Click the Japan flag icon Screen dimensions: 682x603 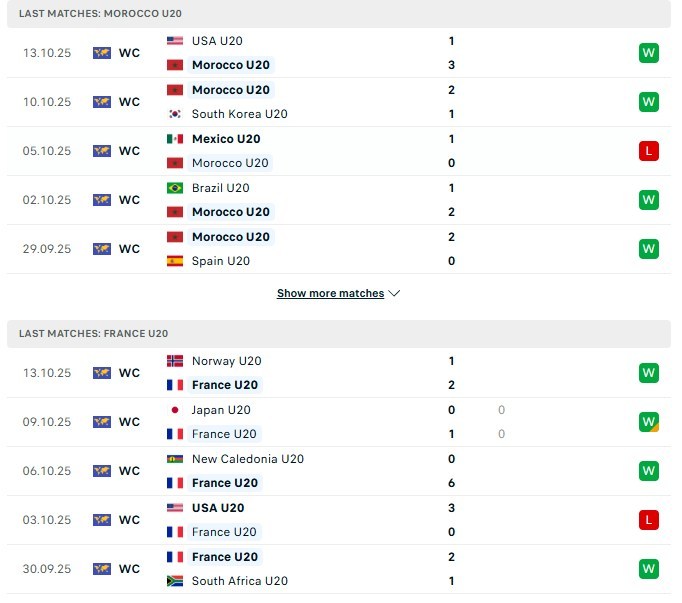[175, 410]
